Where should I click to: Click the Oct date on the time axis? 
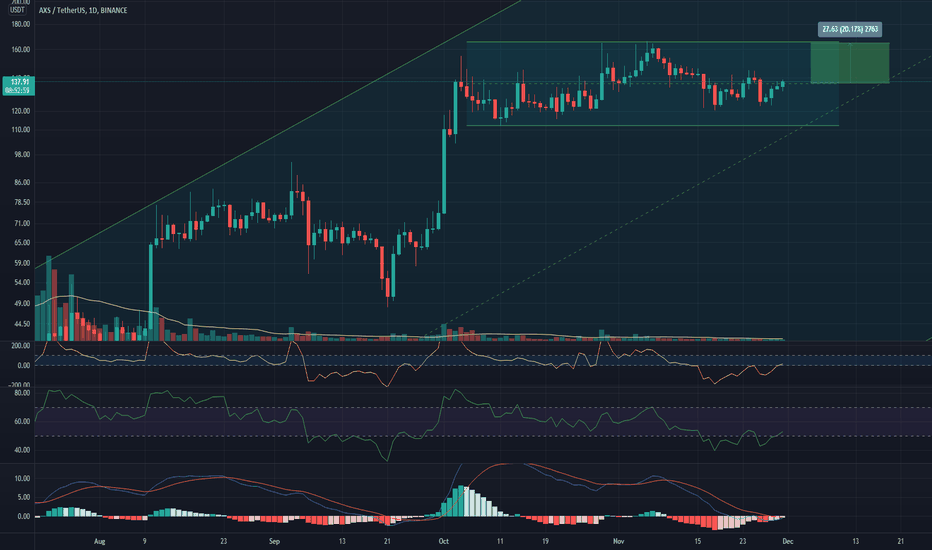click(443, 542)
